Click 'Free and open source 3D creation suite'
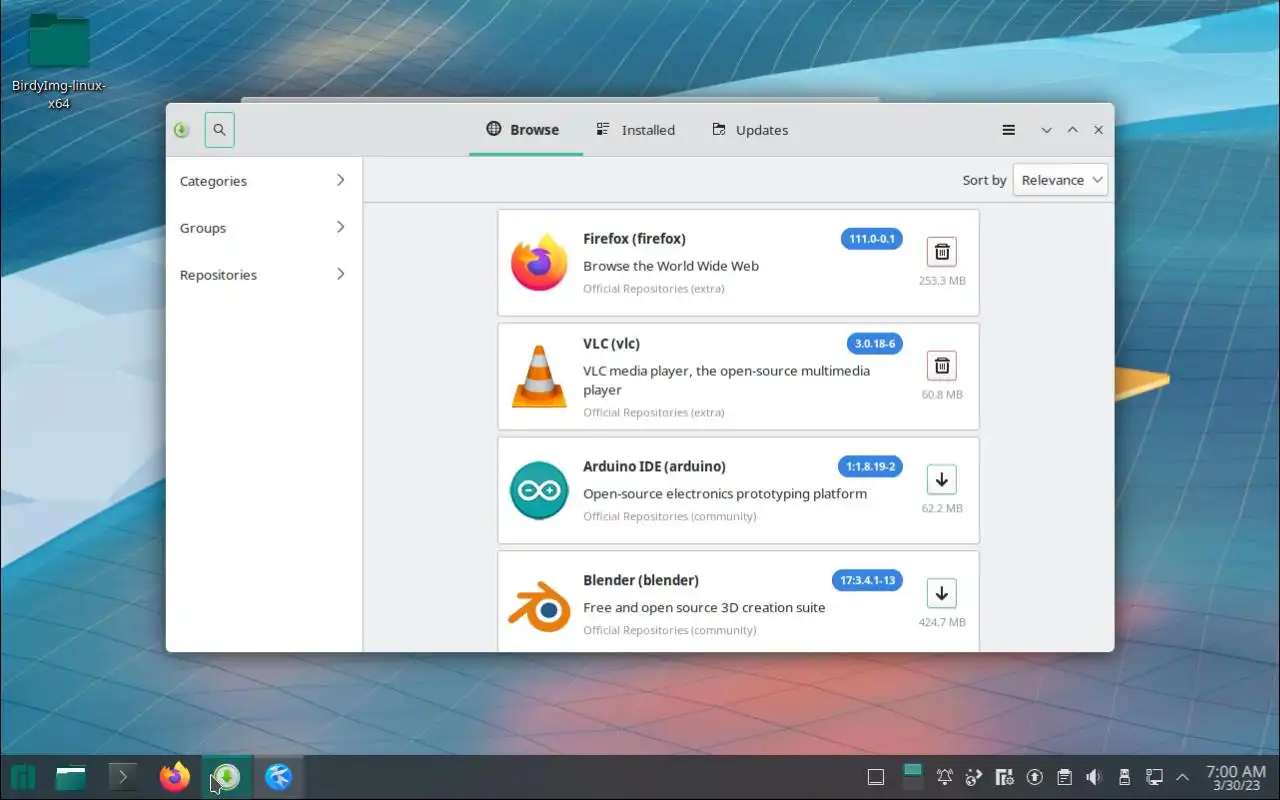 704,608
